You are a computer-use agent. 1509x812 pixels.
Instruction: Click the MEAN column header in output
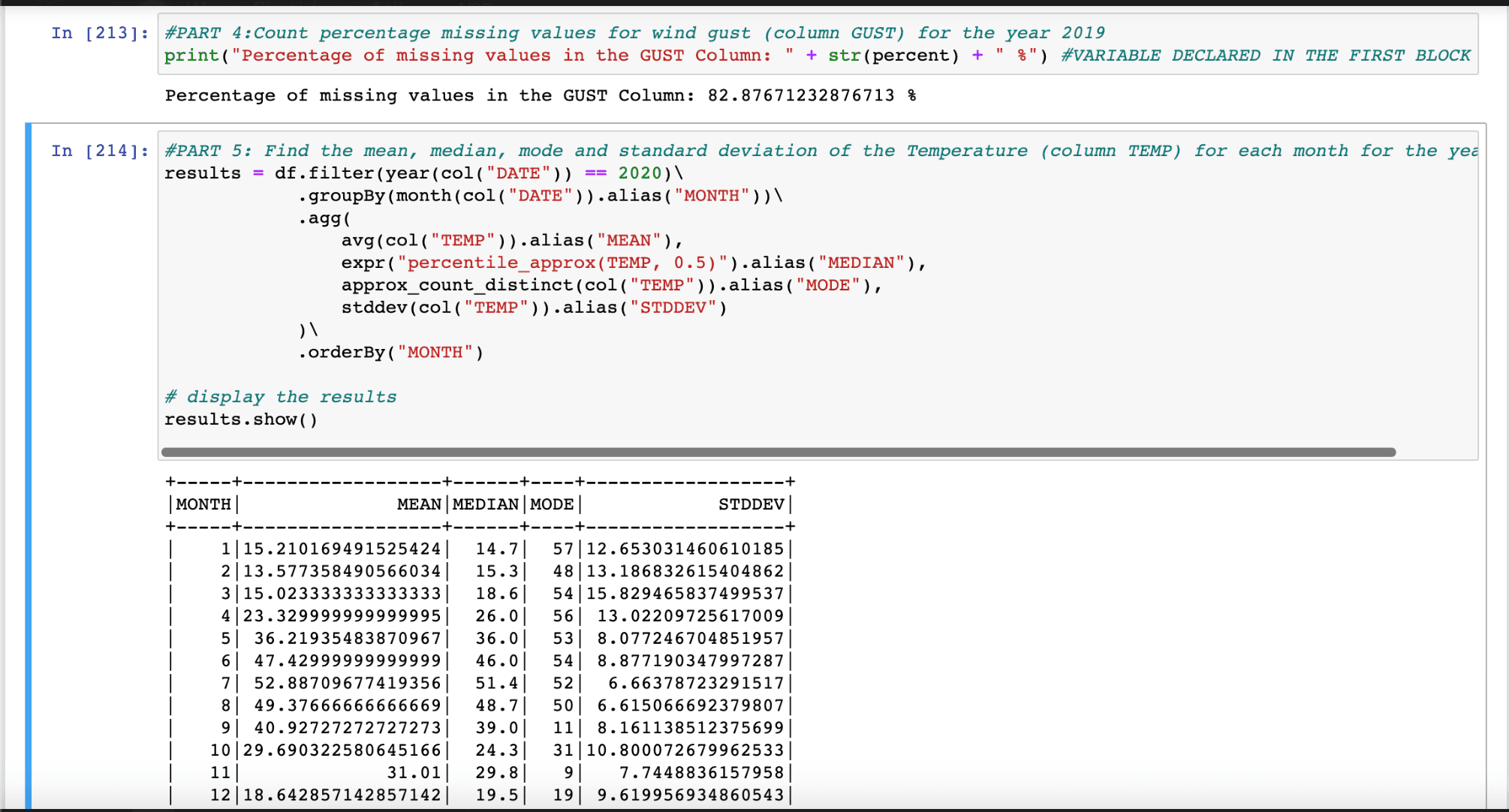[x=419, y=504]
